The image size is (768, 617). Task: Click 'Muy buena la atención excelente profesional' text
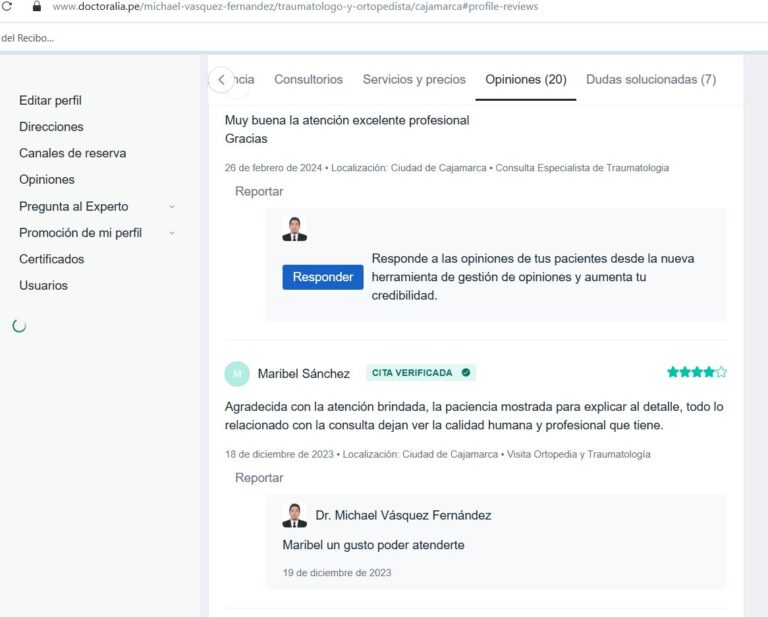pos(347,120)
